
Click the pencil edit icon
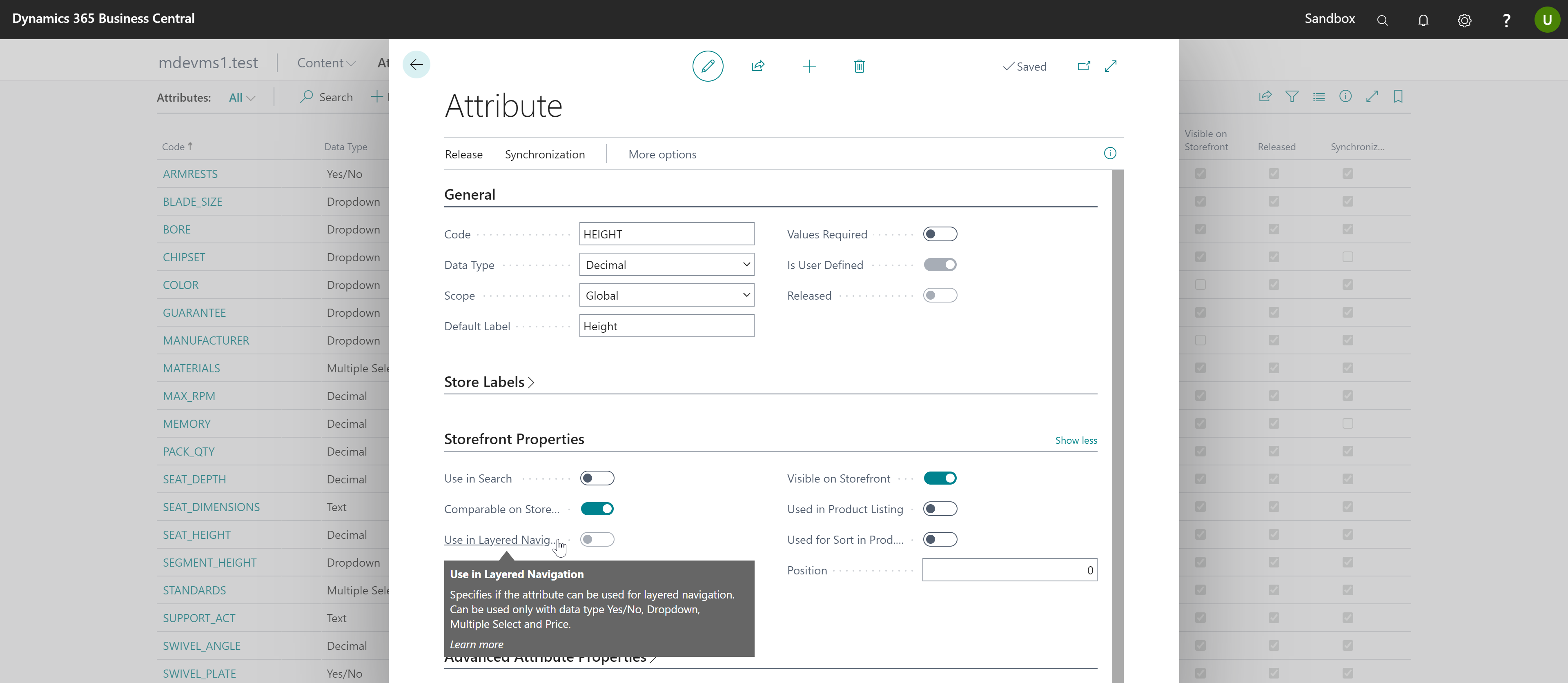(707, 67)
